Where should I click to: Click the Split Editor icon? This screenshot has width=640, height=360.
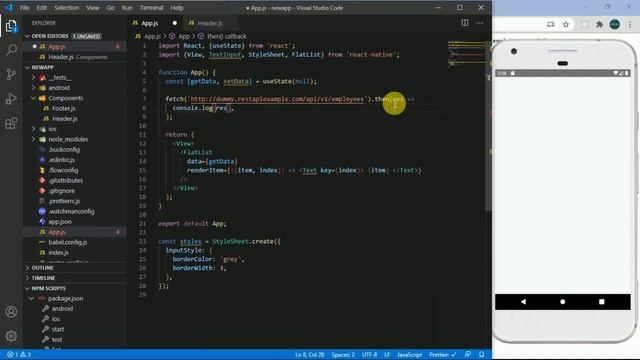click(465, 23)
